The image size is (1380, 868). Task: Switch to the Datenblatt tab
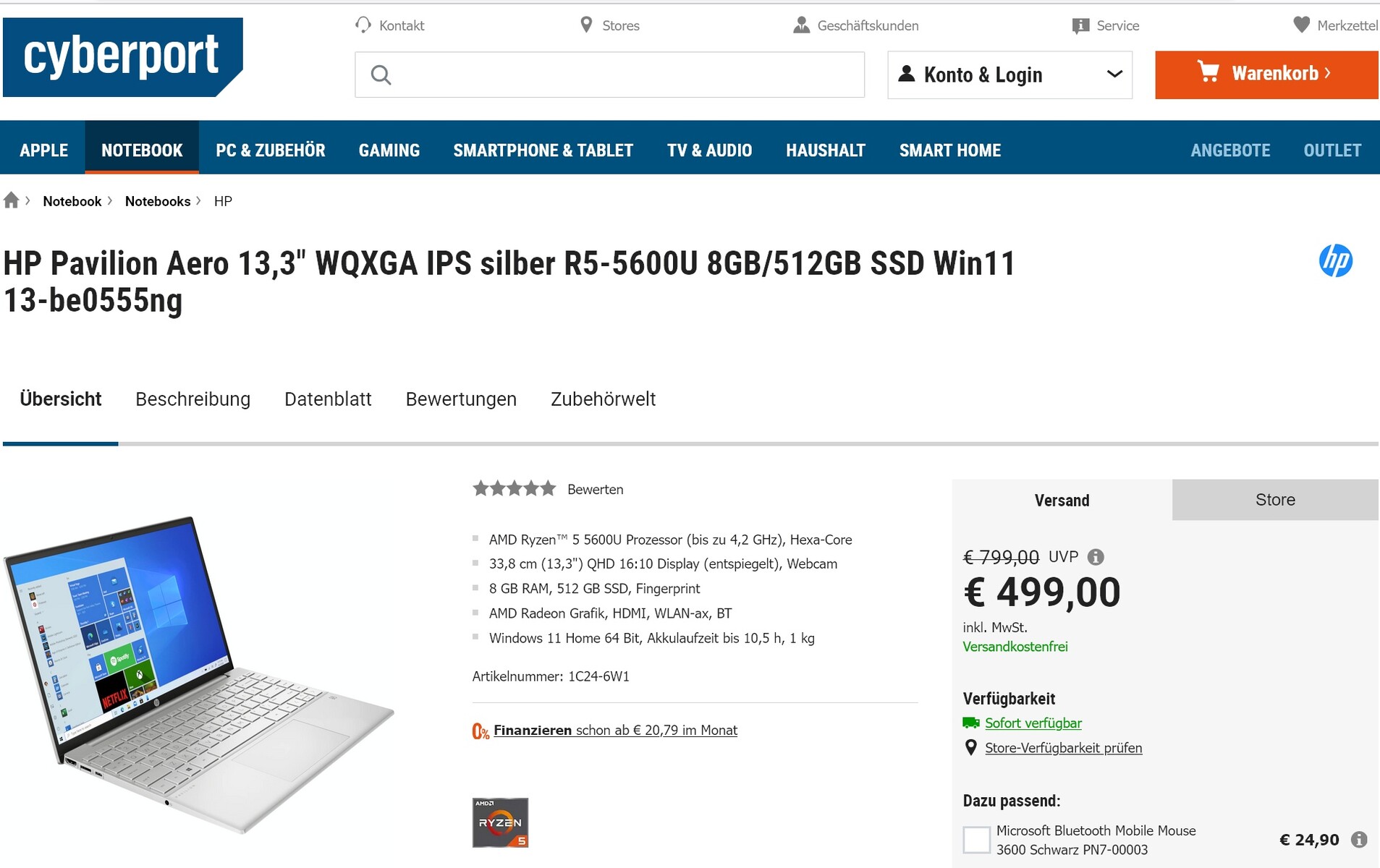[328, 399]
